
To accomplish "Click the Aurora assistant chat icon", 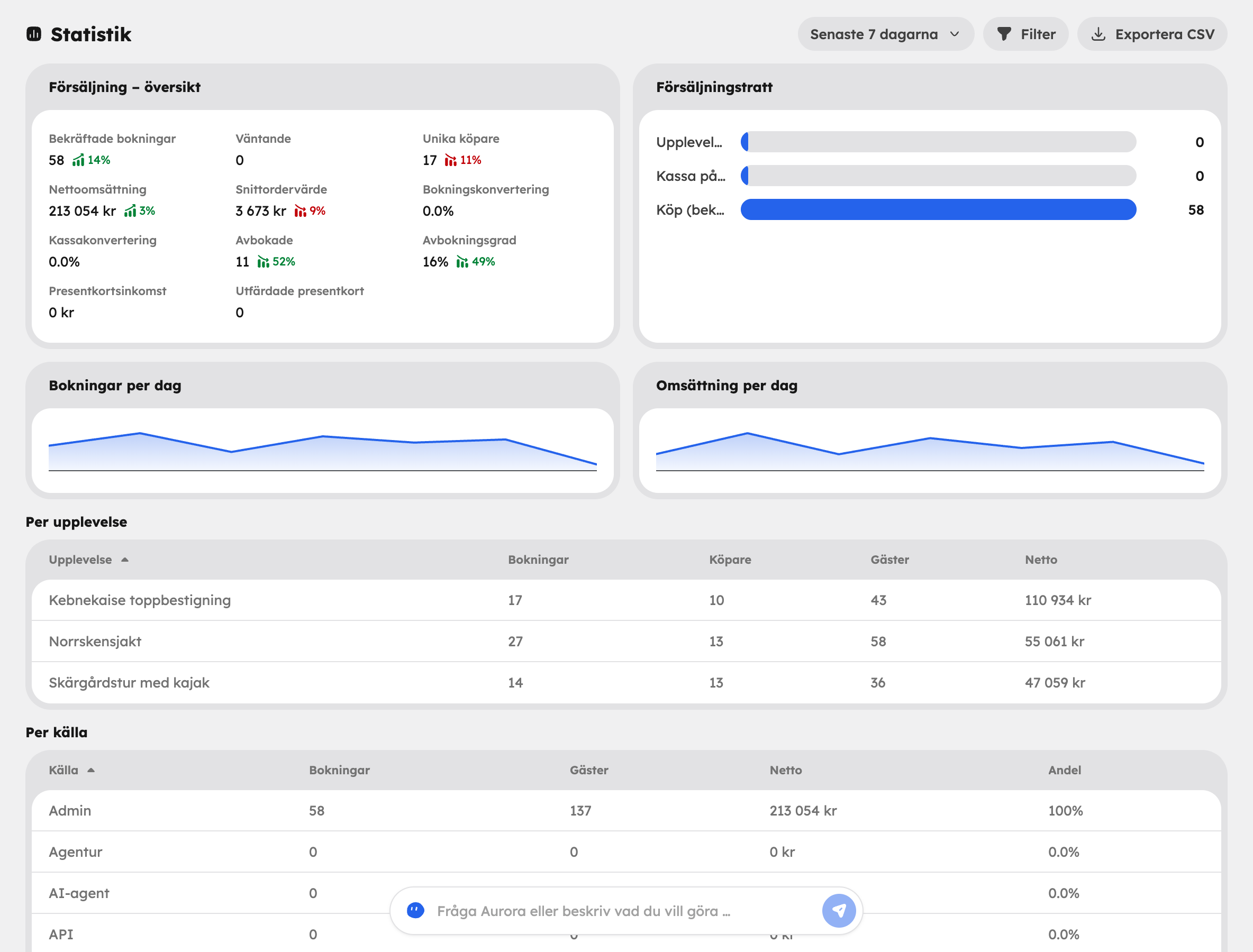I will tap(415, 911).
